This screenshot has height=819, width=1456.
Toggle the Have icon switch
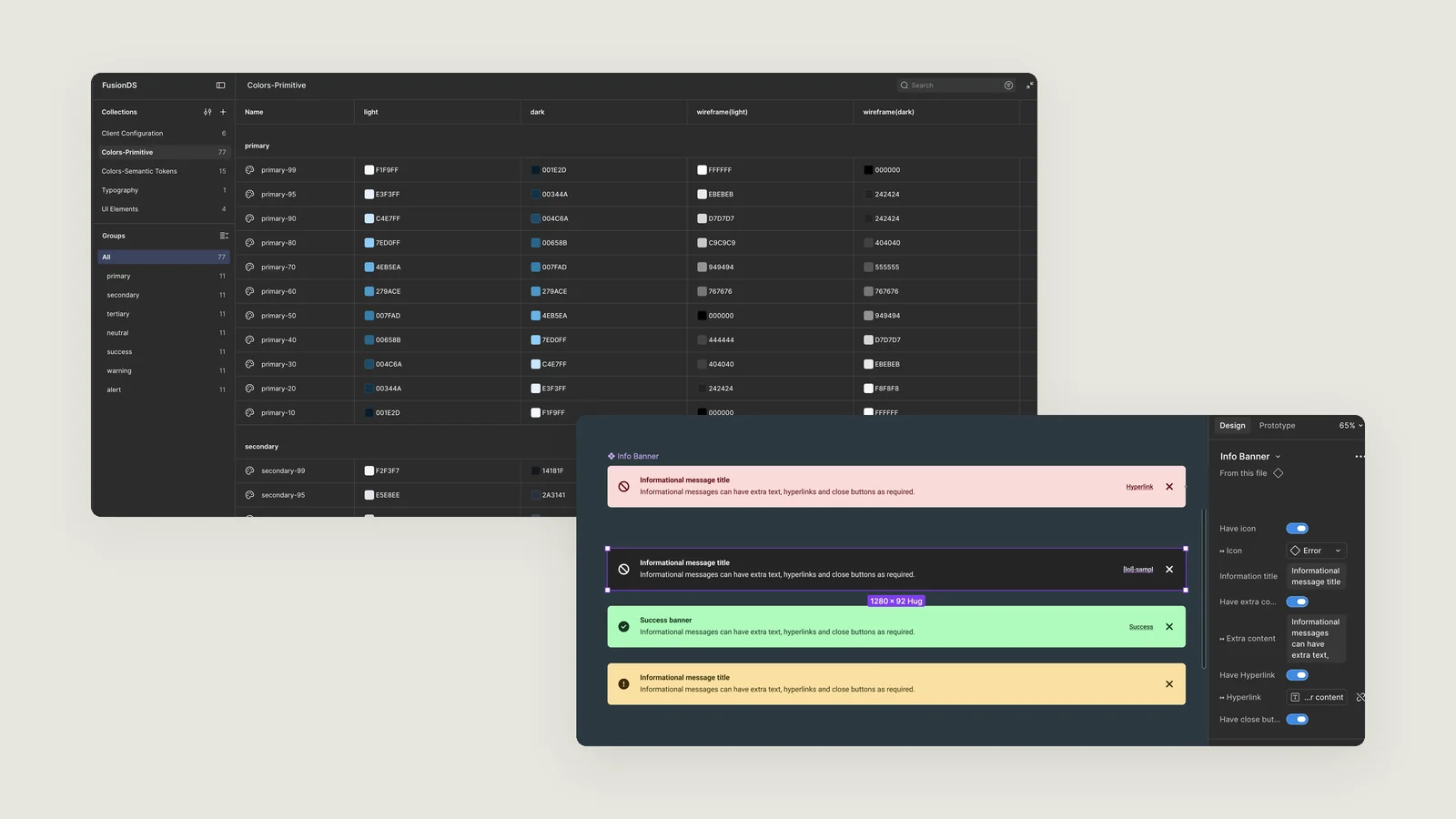click(x=1298, y=529)
